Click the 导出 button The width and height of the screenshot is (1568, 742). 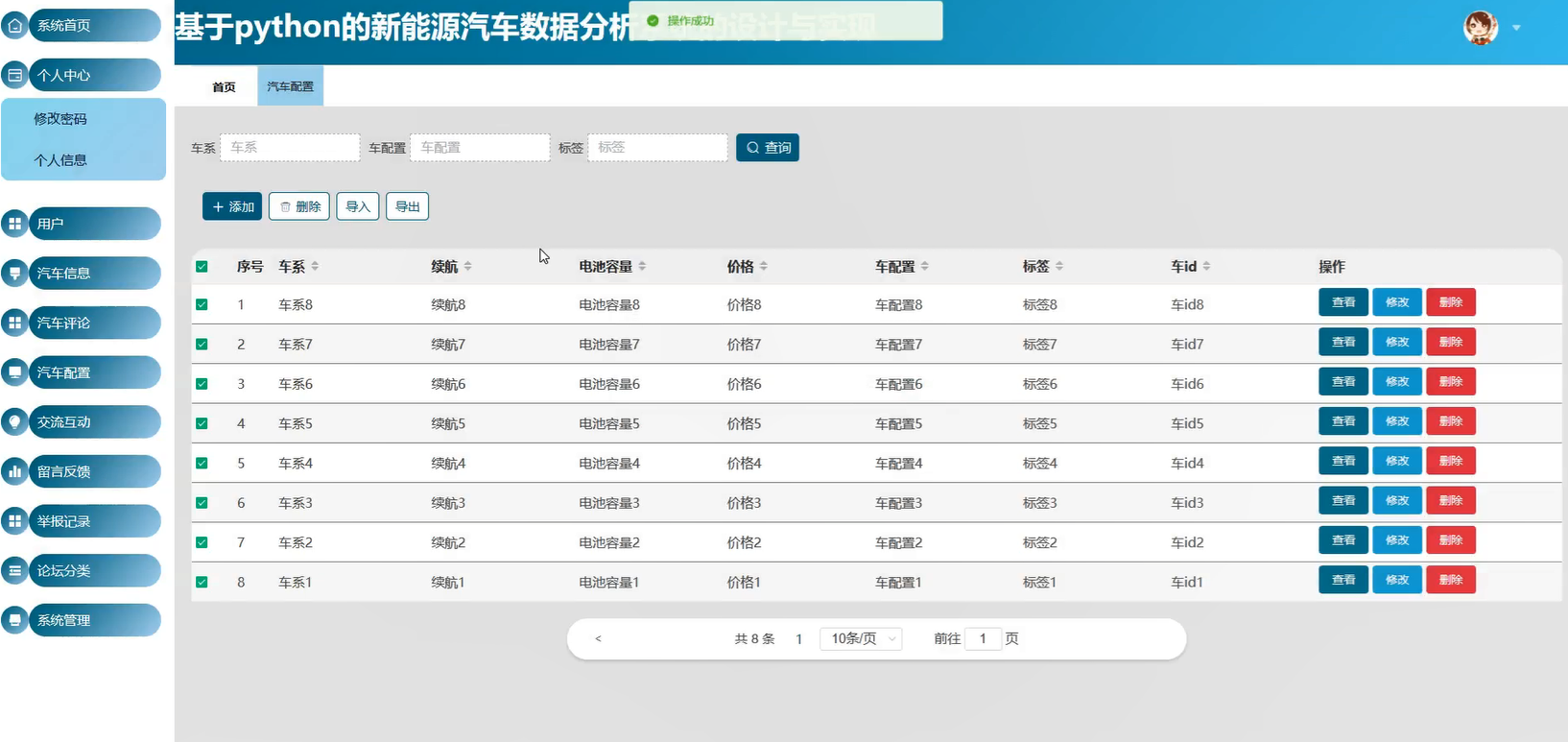tap(407, 206)
